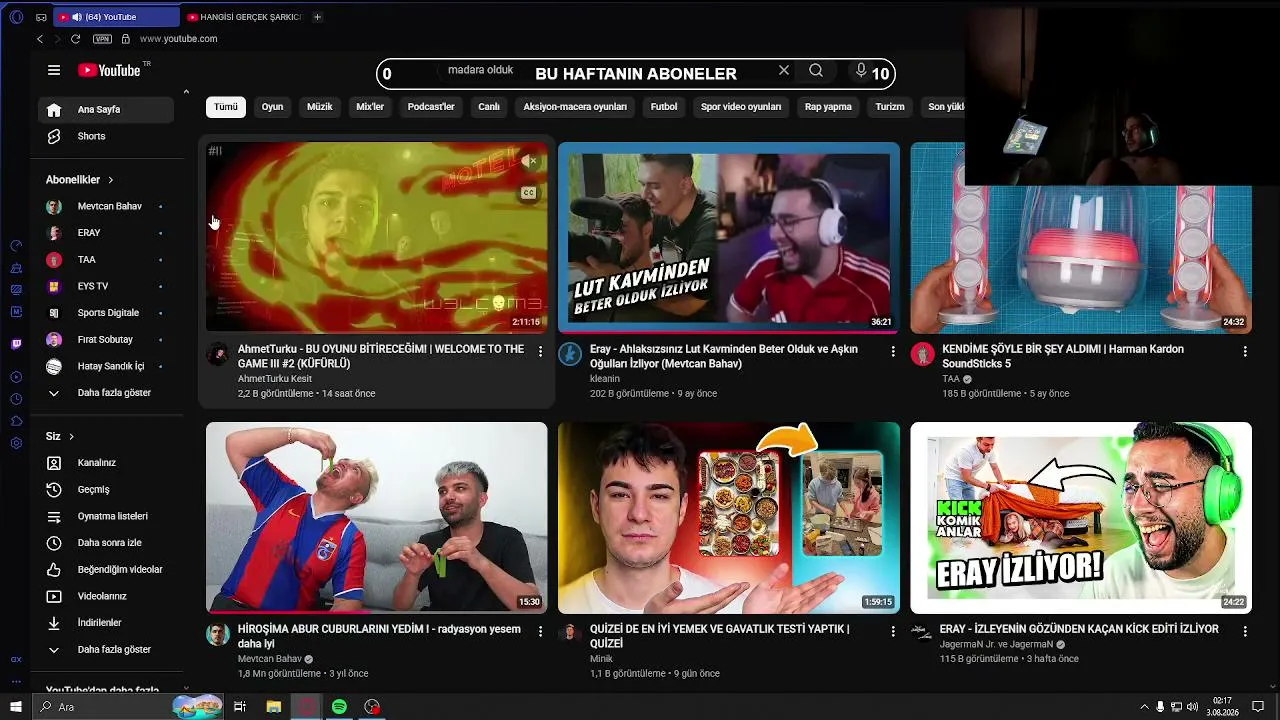Open the GX Corner icon beside the tabs
Image resolution: width=1280 pixels, height=720 pixels.
(x=41, y=17)
